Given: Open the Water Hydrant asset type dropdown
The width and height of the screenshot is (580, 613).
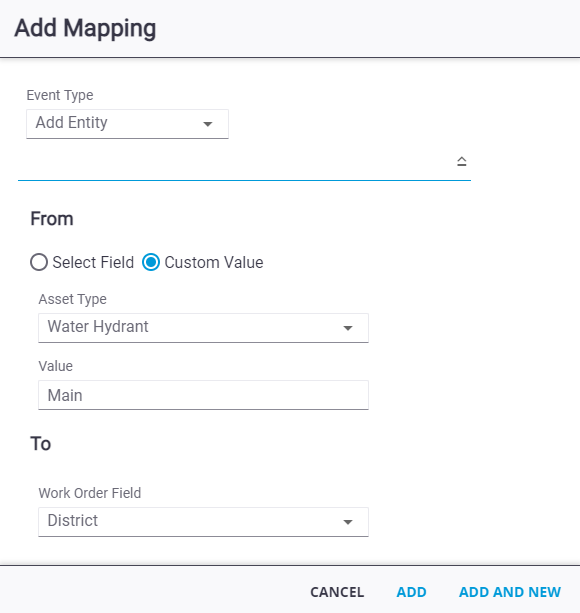Looking at the screenshot, I should coord(203,328).
